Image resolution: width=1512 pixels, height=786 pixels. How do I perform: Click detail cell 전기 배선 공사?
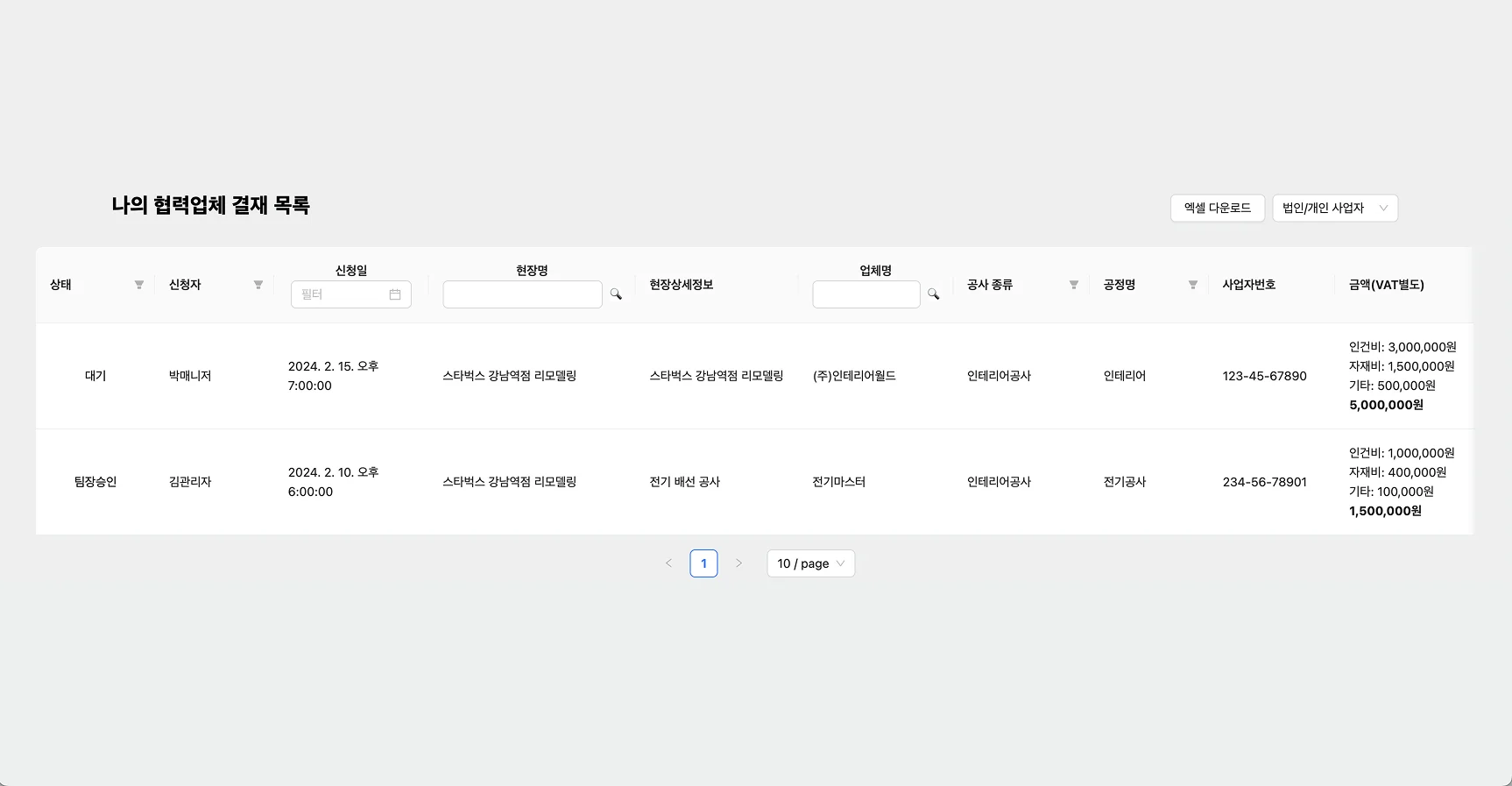click(685, 482)
